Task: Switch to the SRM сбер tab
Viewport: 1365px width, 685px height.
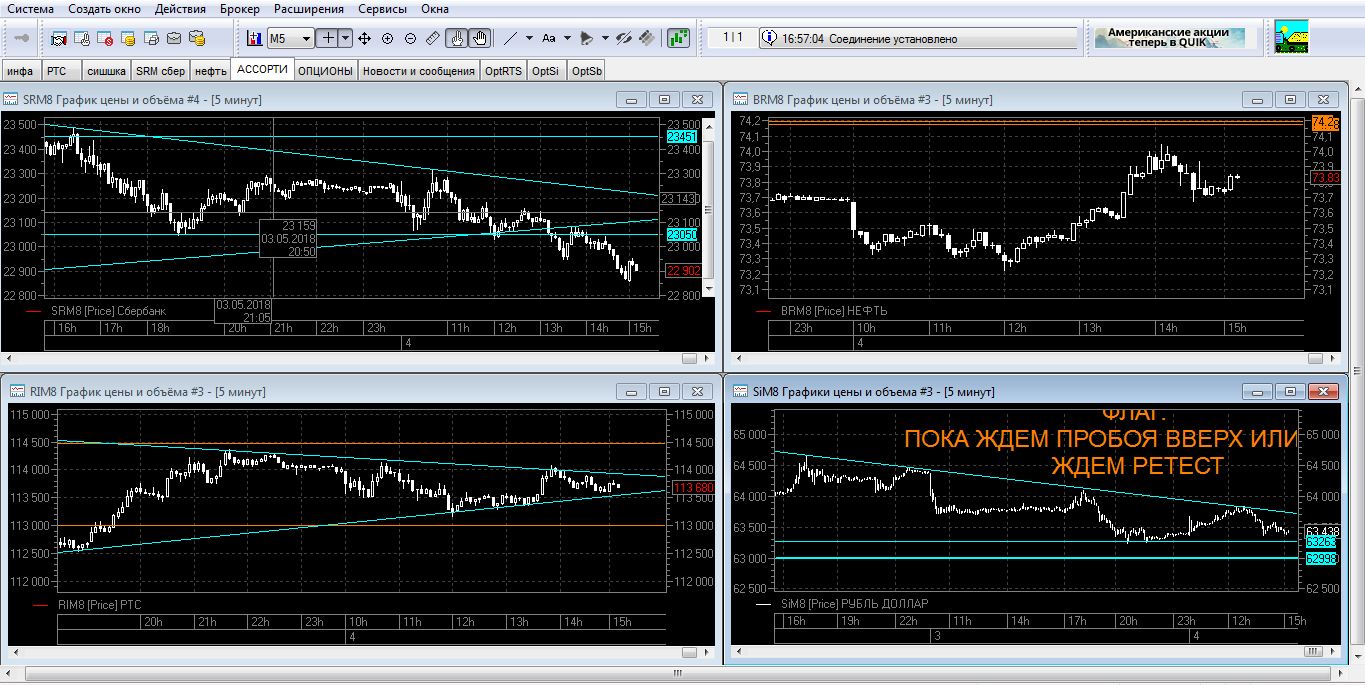Action: pyautogui.click(x=161, y=71)
